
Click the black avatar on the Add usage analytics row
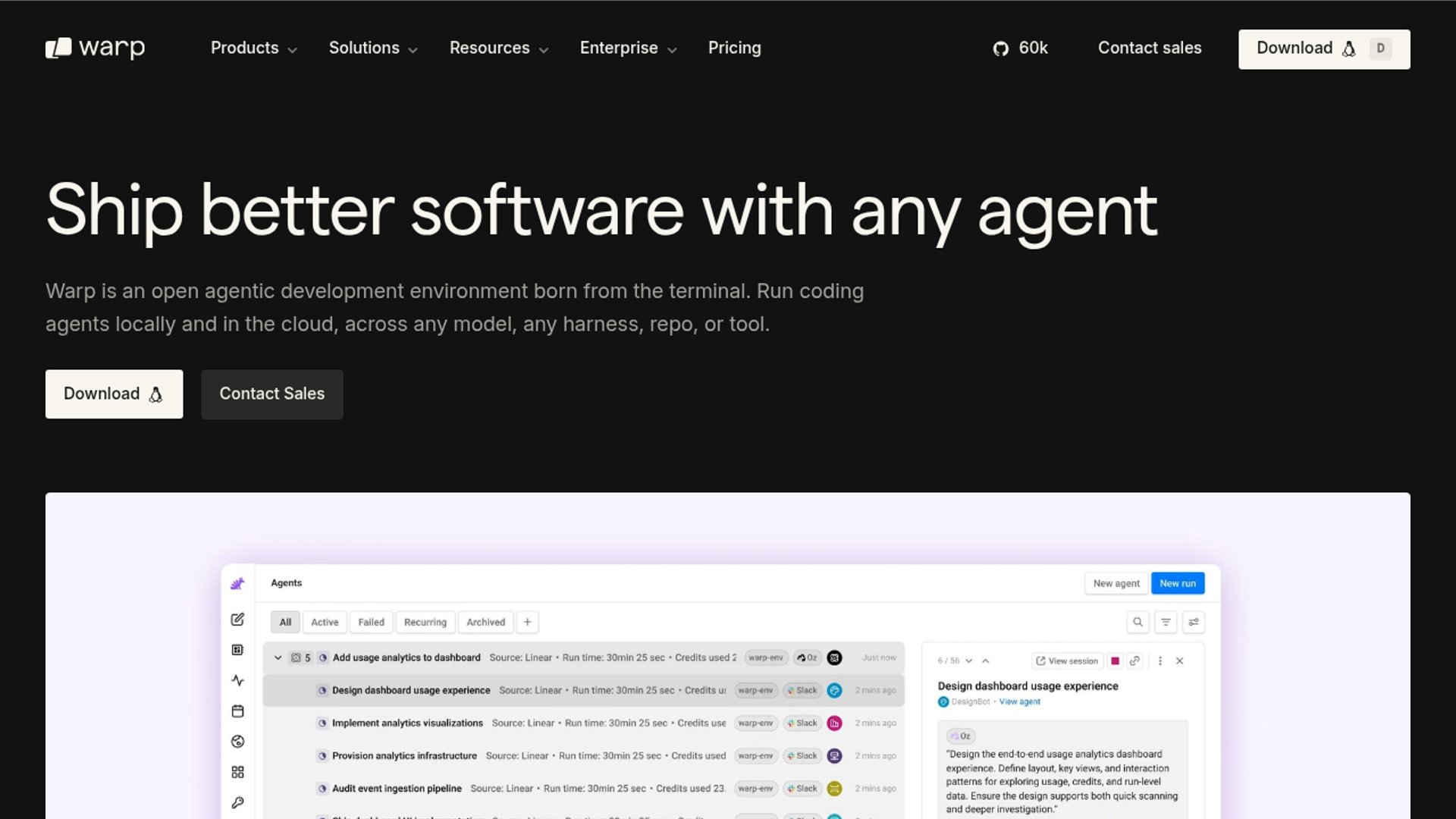834,657
